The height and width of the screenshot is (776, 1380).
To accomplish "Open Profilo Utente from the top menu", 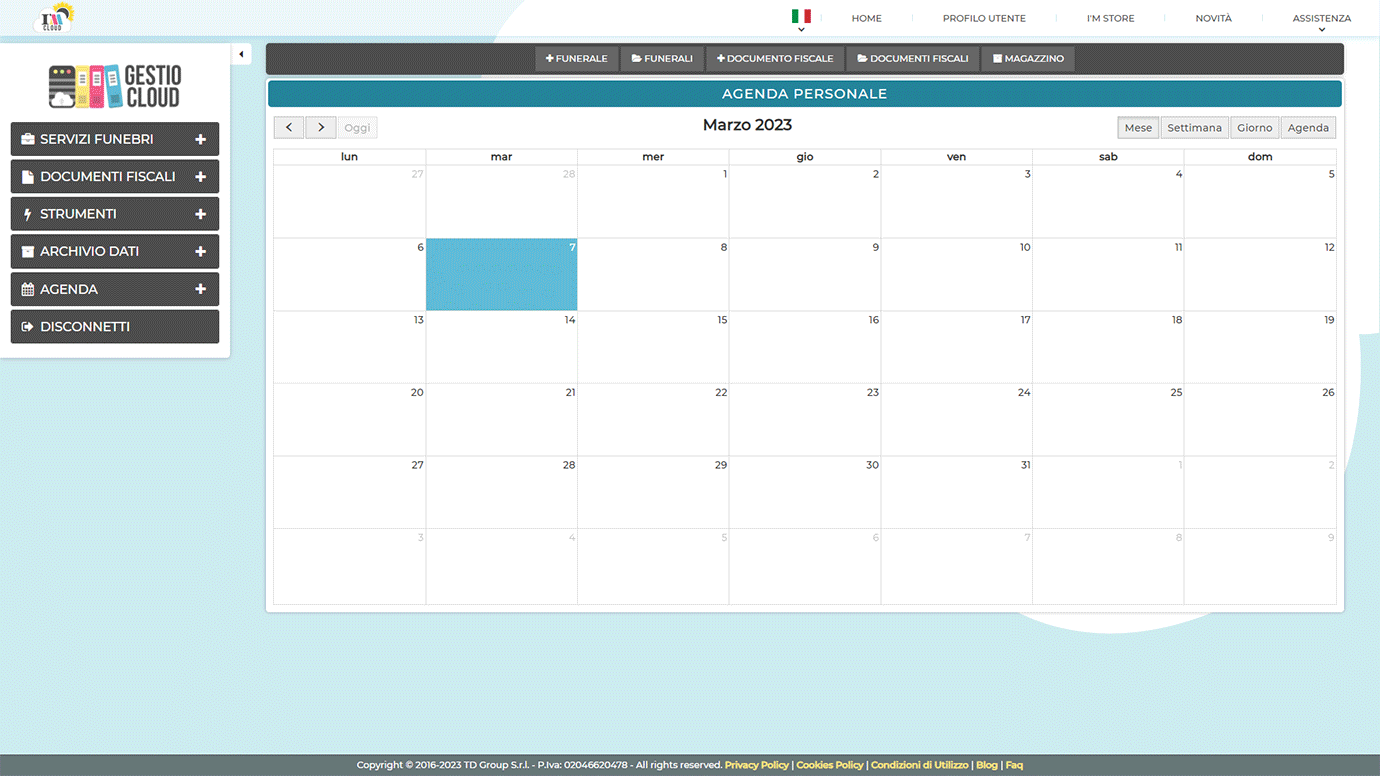I will (984, 18).
